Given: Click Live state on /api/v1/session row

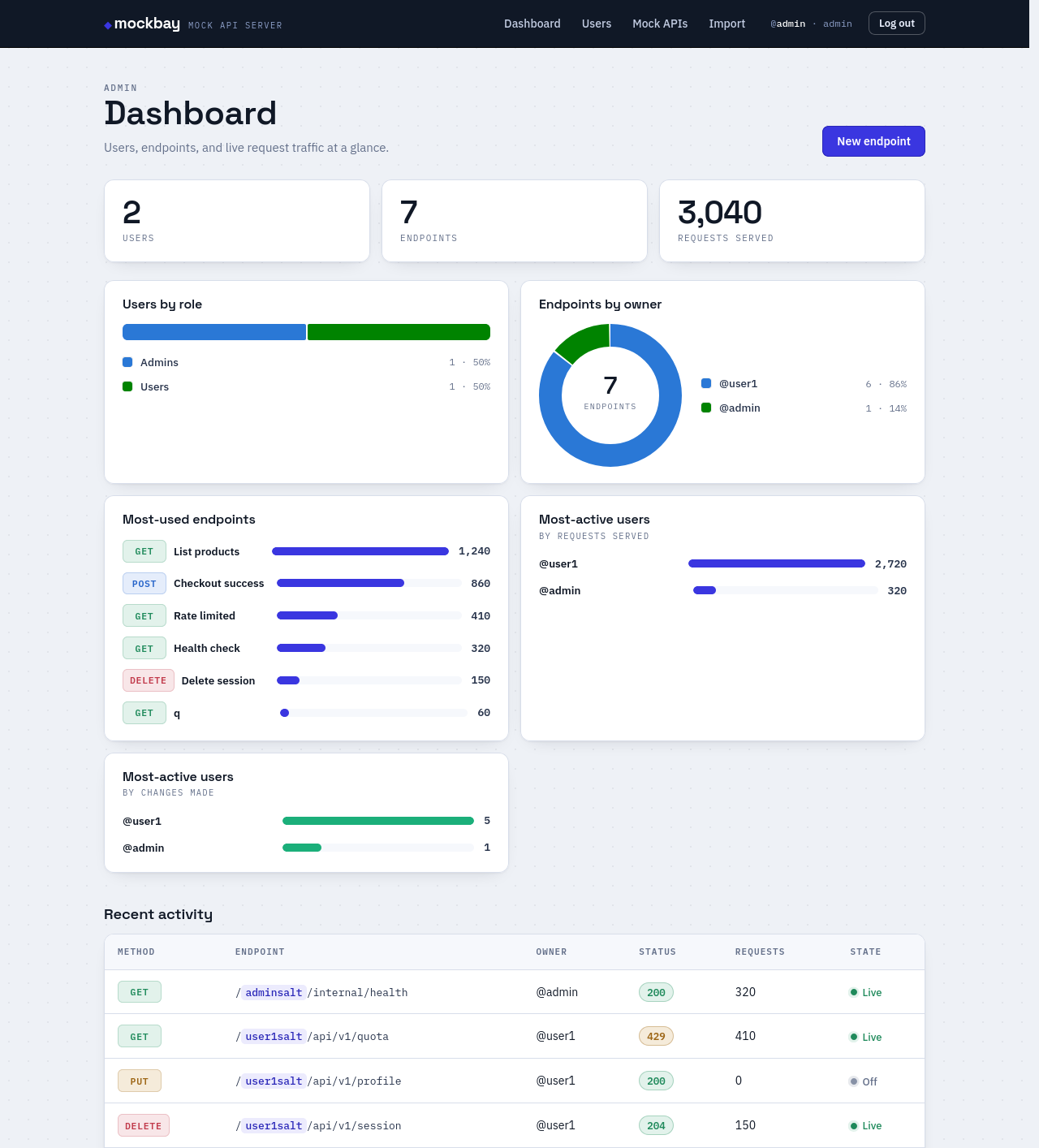Looking at the screenshot, I should 865,1125.
